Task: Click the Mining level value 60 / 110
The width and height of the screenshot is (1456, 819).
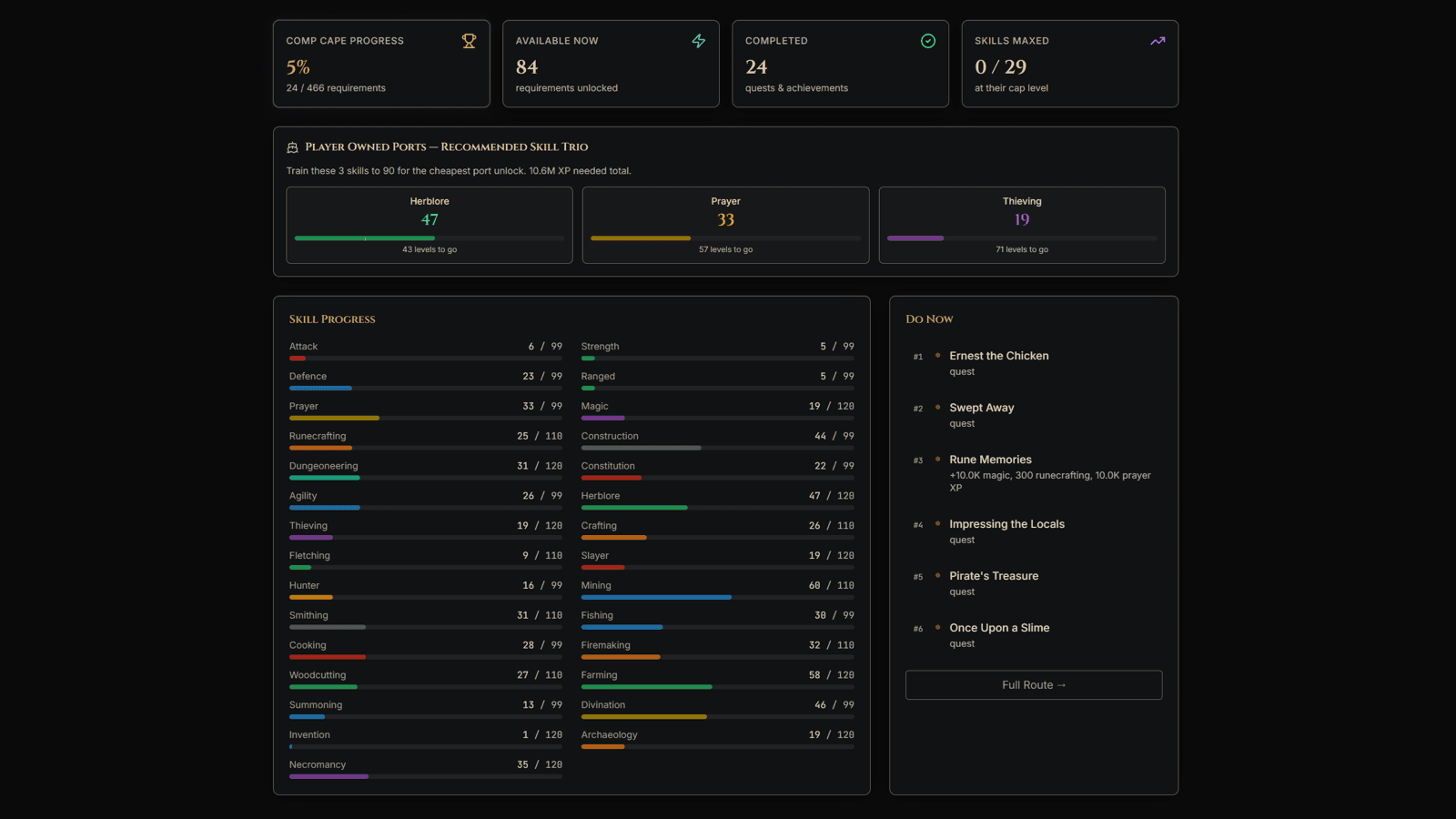Action: 831,586
